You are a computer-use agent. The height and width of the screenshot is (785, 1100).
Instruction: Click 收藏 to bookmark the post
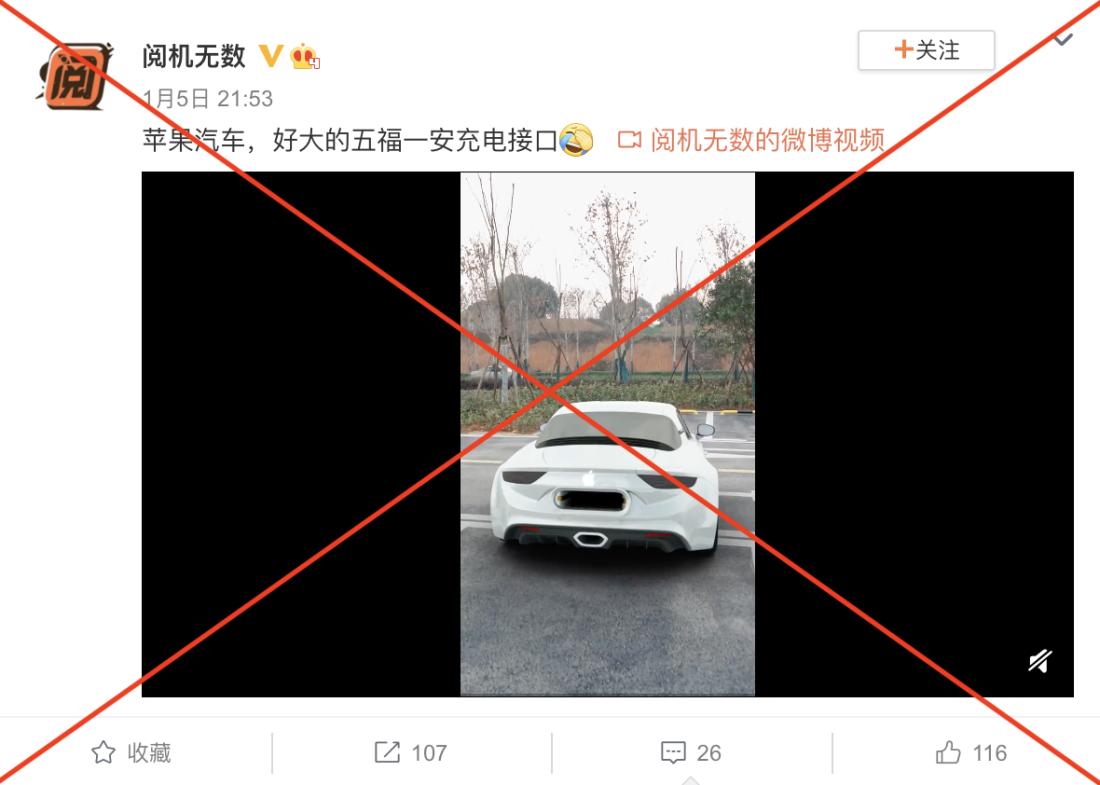click(x=149, y=753)
